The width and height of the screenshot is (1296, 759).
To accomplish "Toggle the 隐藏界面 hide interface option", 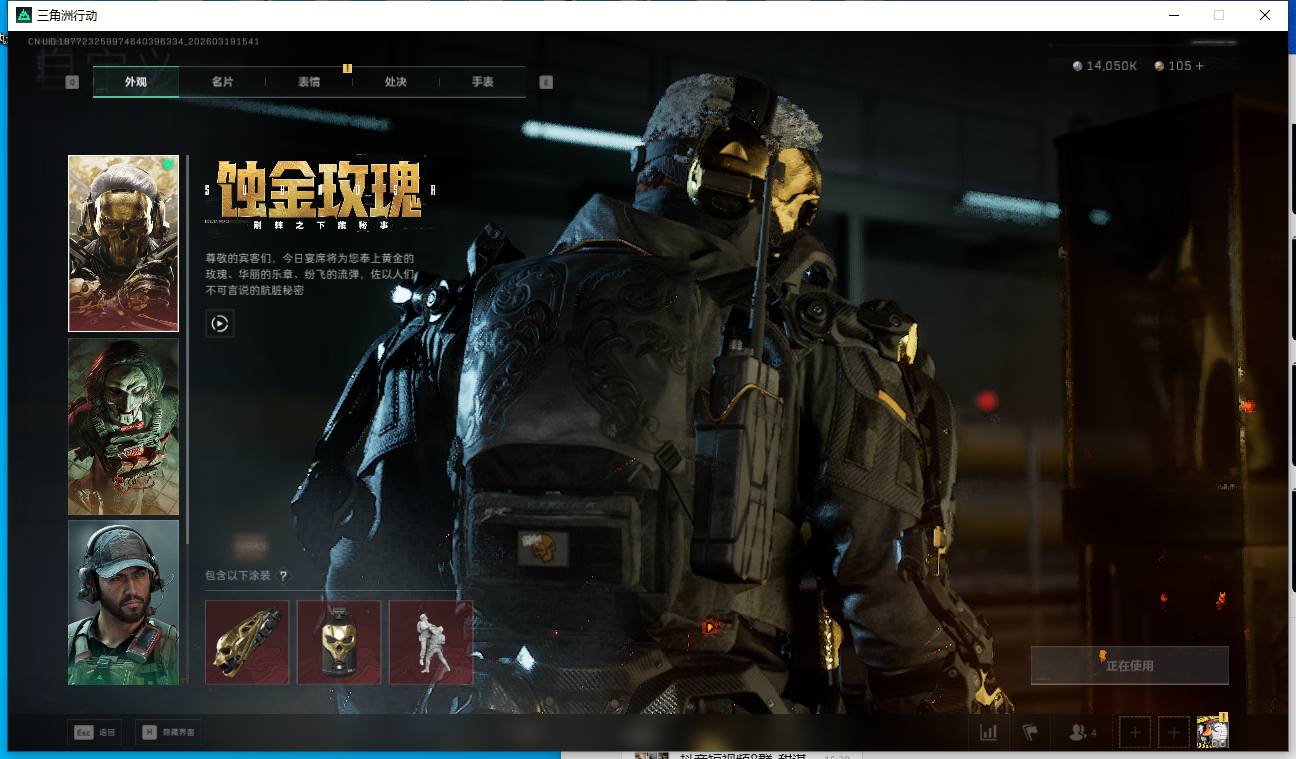I will (168, 733).
